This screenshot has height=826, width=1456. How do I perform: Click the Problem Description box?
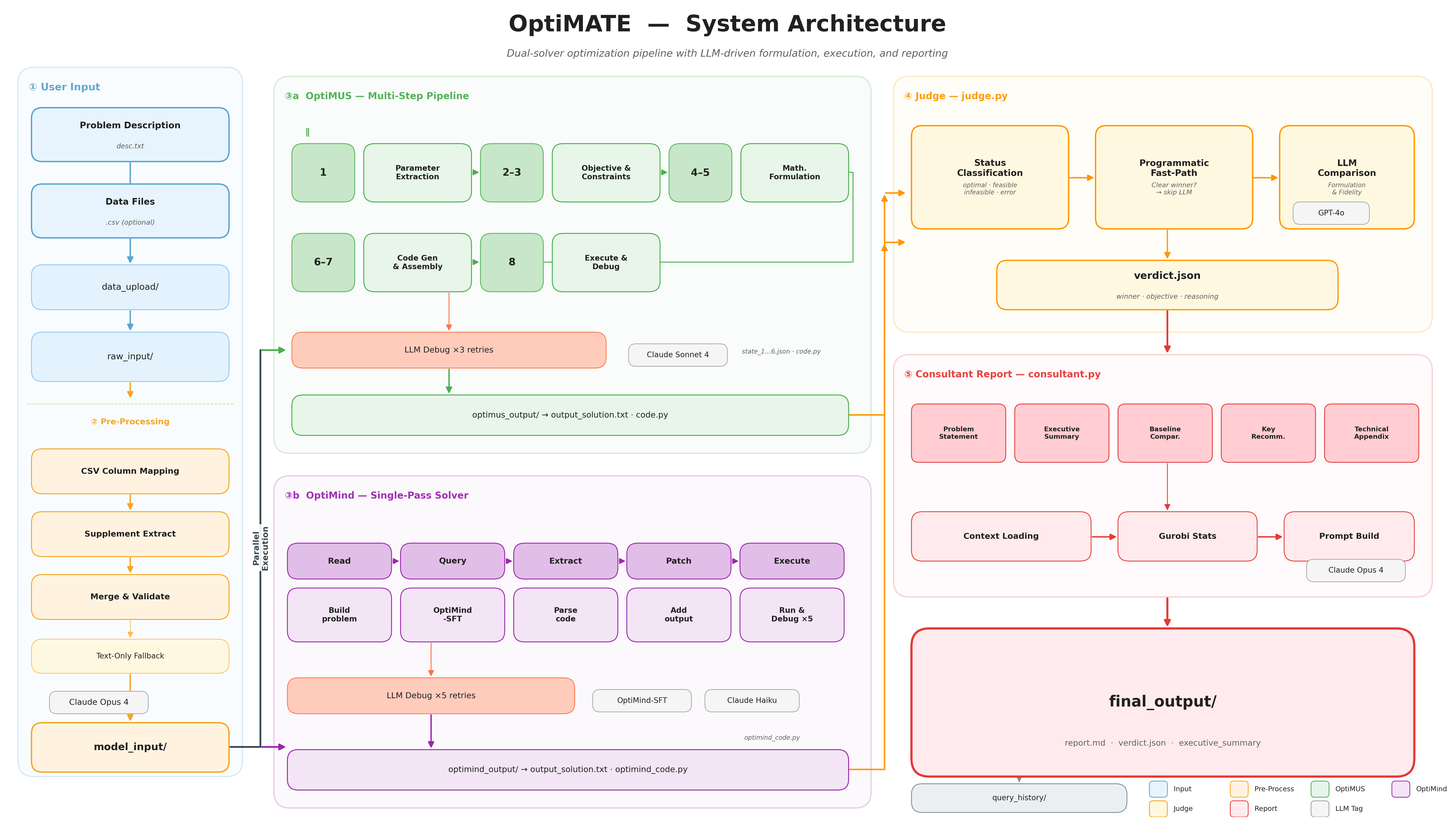[130, 134]
